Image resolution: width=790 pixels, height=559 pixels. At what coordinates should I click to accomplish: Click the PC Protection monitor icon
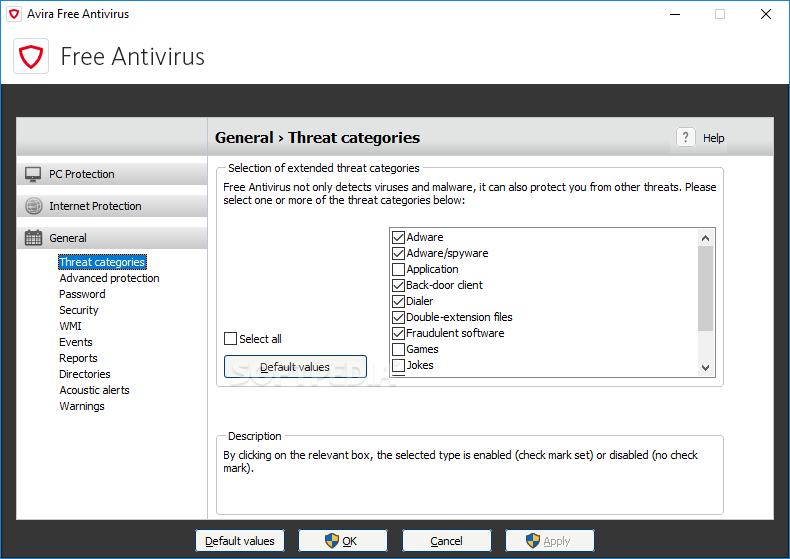[33, 174]
